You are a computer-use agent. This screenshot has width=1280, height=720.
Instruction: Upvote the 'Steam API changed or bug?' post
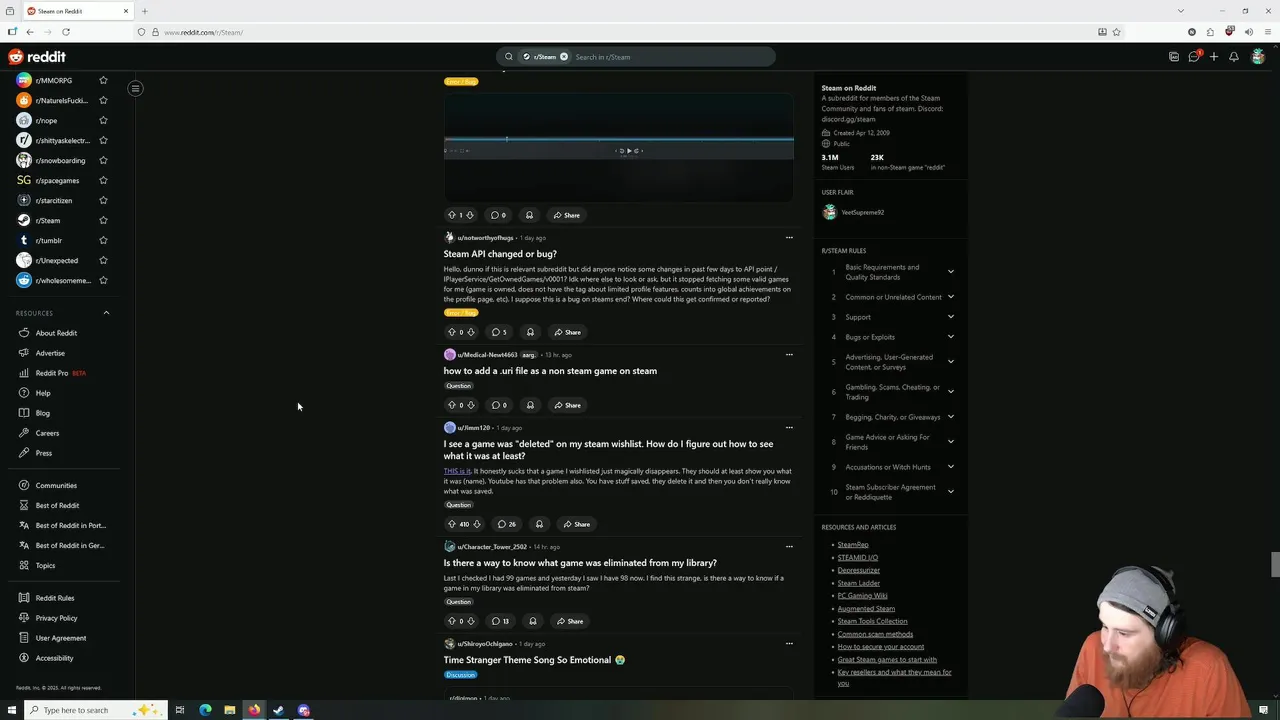(x=451, y=332)
